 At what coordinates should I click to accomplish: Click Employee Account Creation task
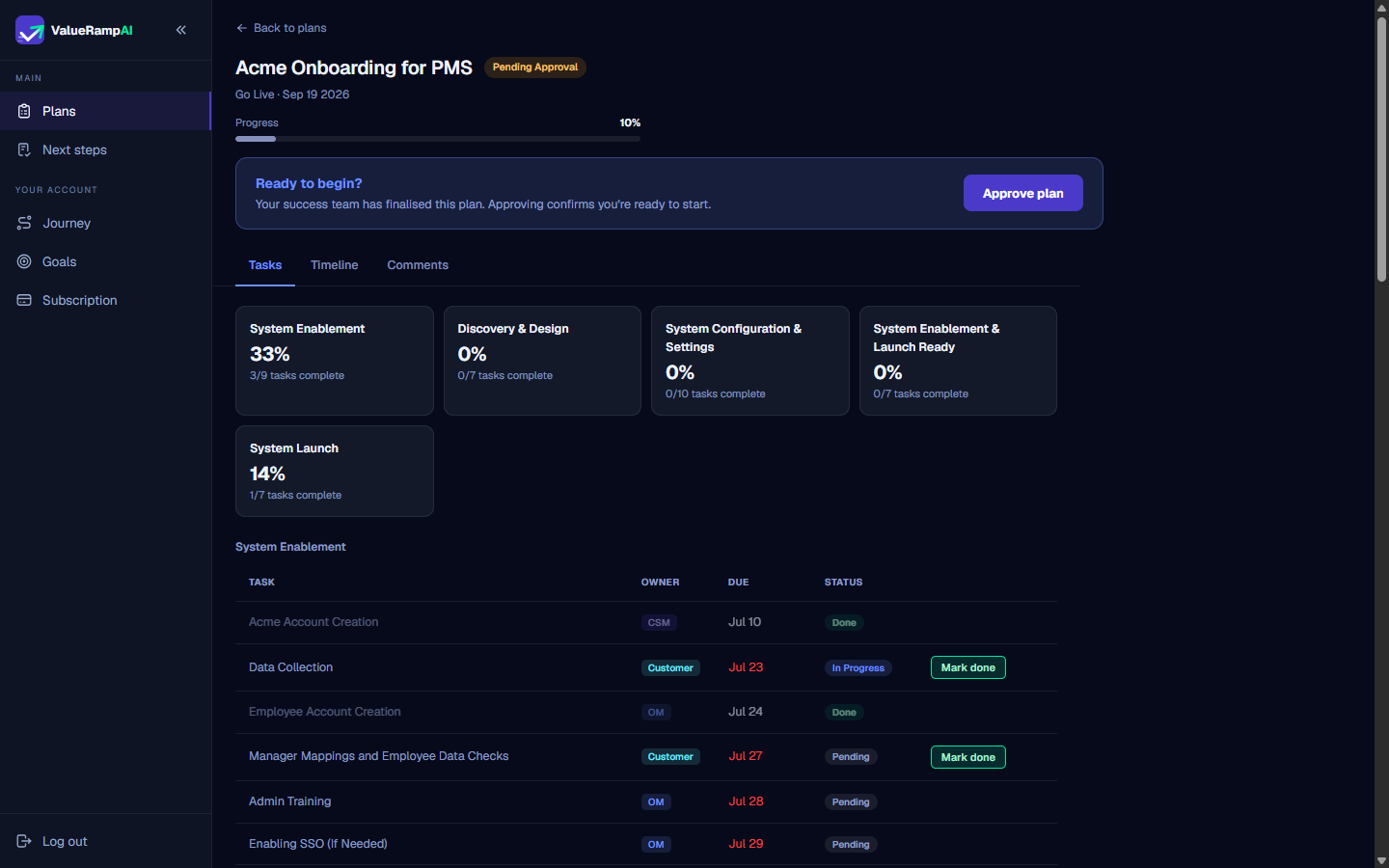coord(324,712)
